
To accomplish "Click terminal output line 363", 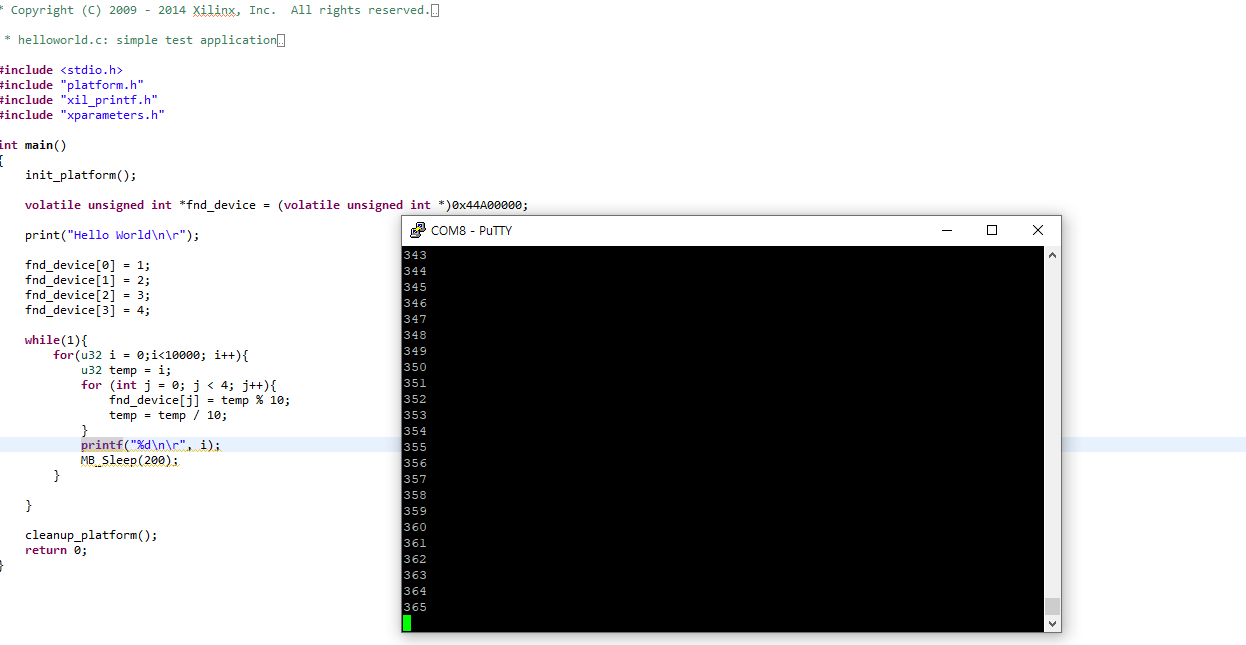I will pos(415,575).
